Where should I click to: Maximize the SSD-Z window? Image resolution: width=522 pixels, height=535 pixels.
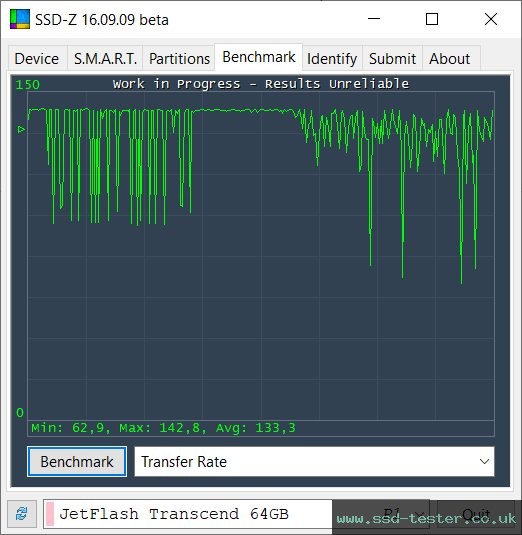[432, 19]
